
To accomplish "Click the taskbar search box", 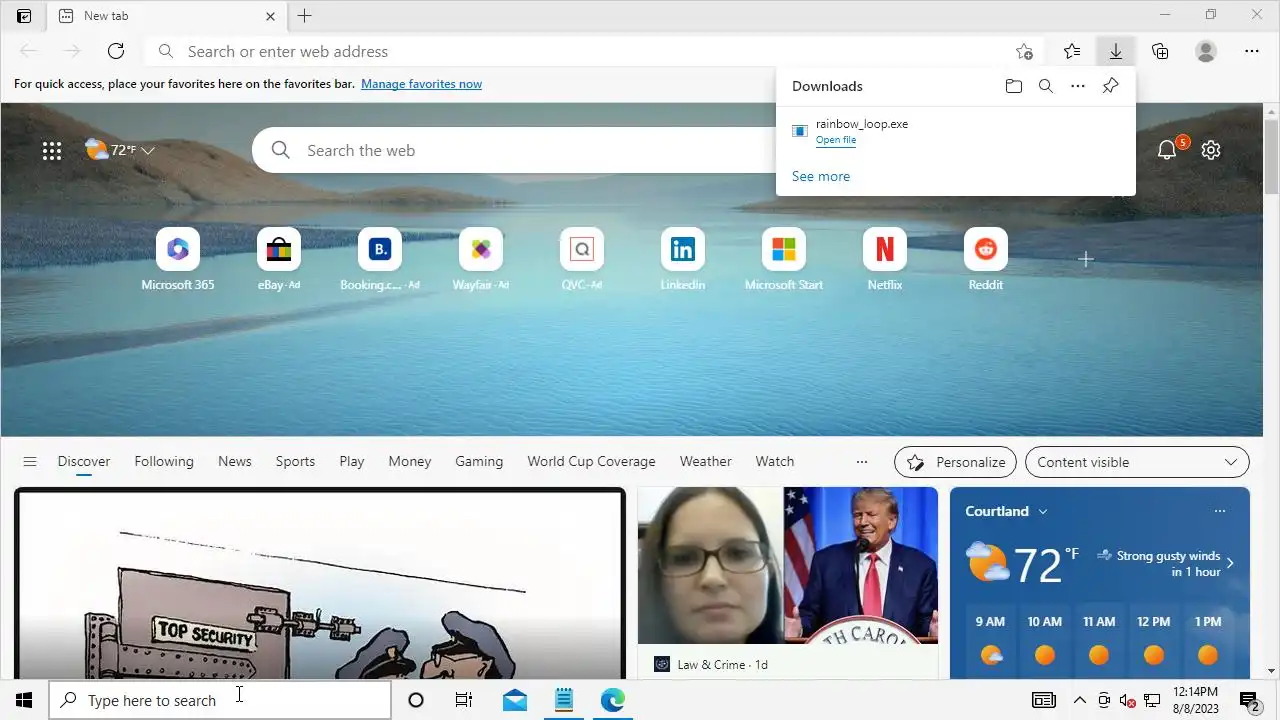I will coord(220,700).
